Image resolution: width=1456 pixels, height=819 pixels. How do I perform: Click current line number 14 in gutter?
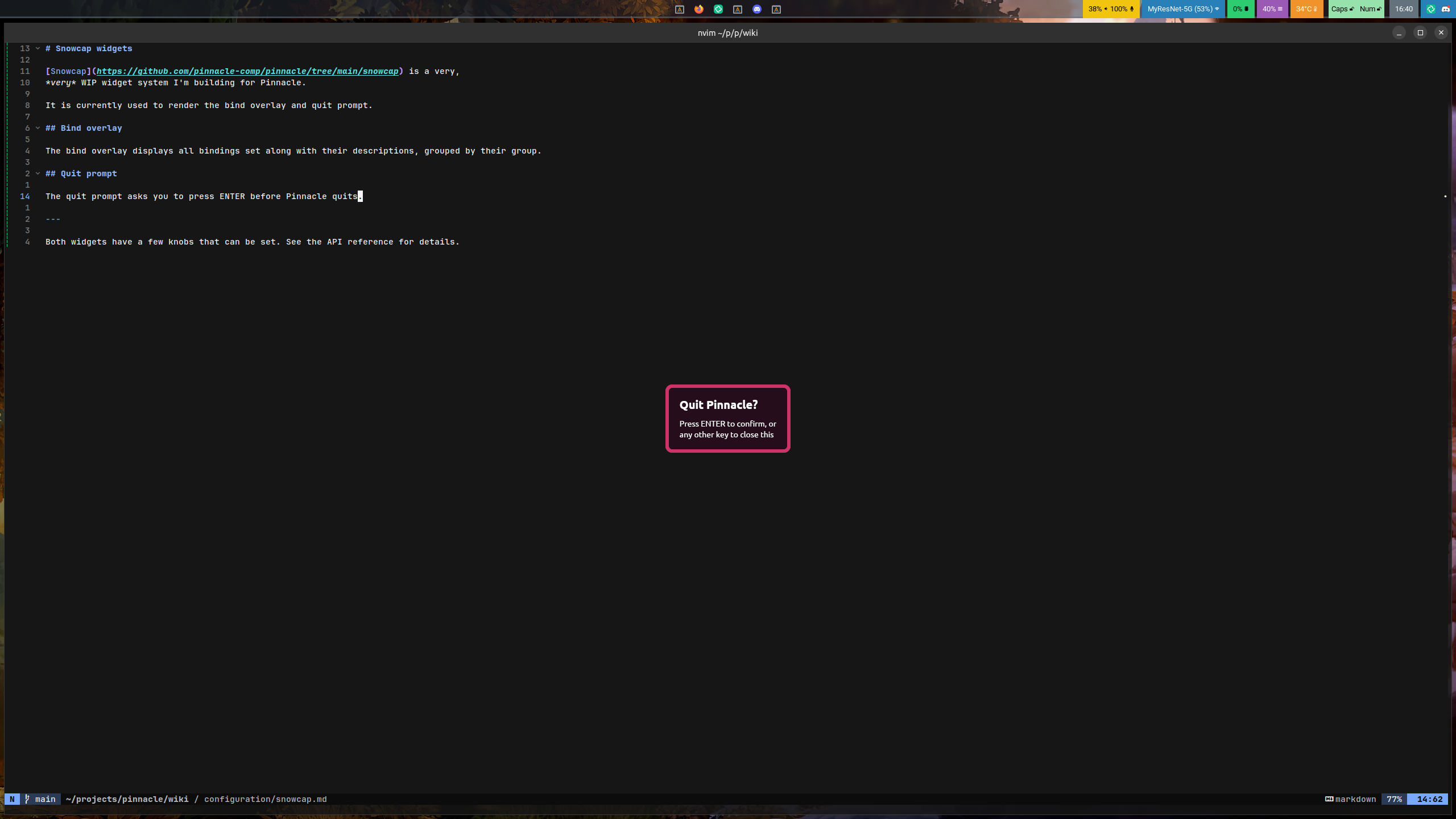25,196
